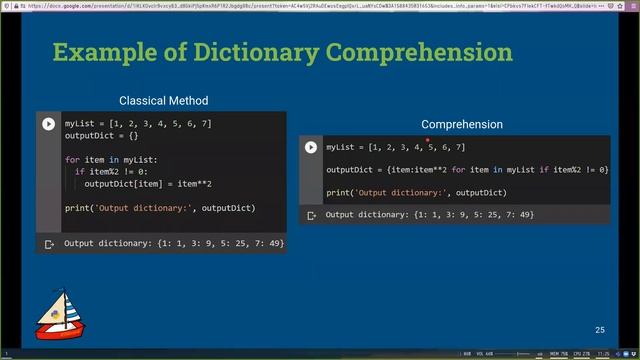Click the bookmark star in address bar
The image size is (640, 360).
(620, 6)
